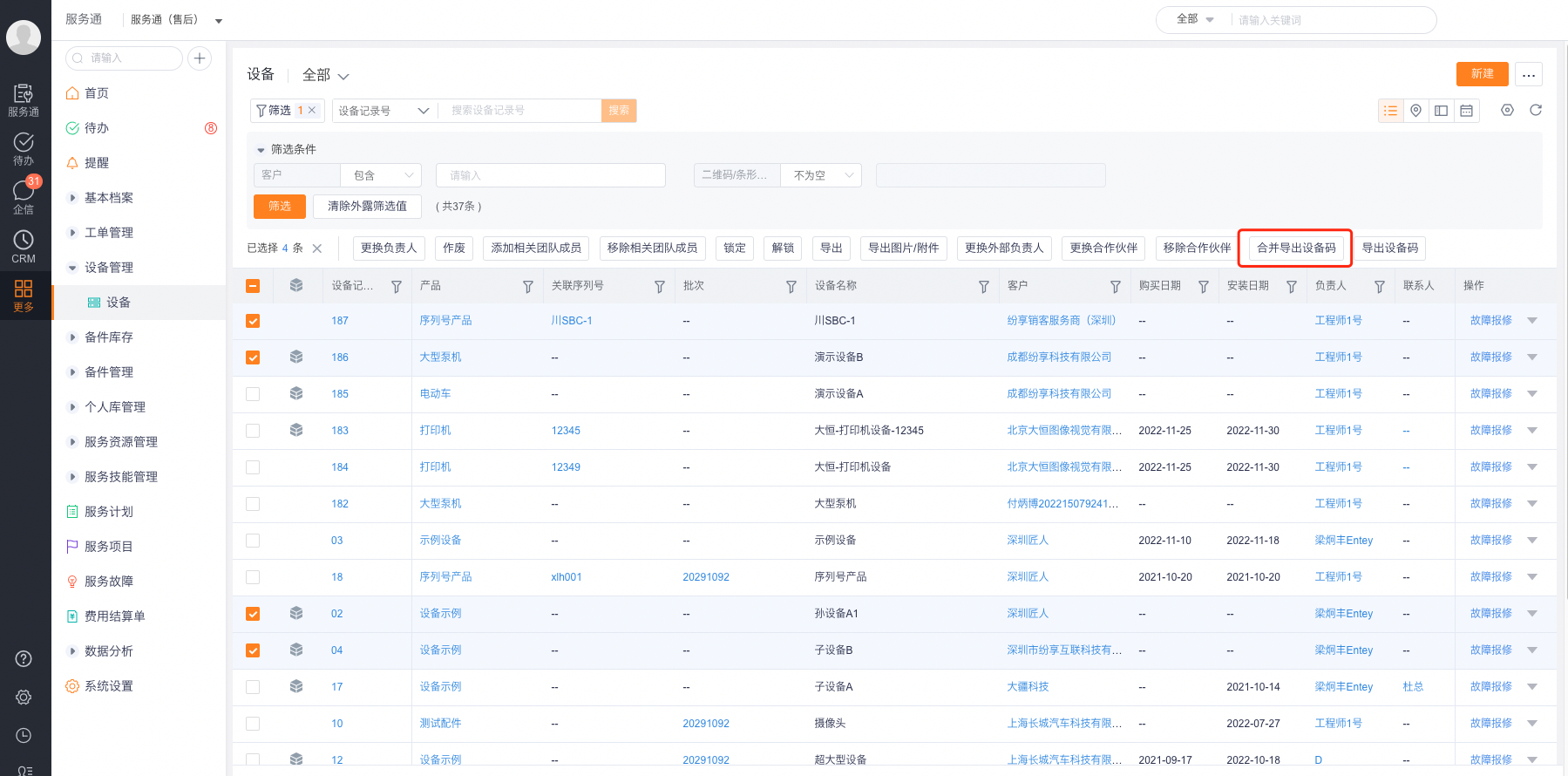The image size is (1568, 776).
Task: Open the 更多 apps icon
Action: 24,295
